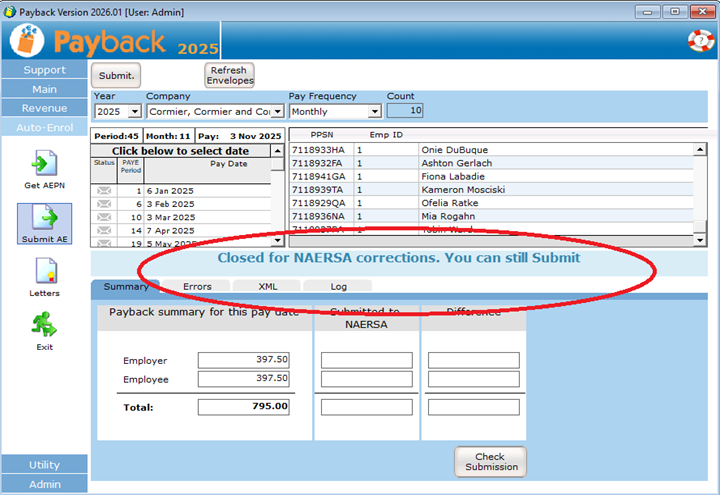Click envelope icon for 7 Apr 2025
This screenshot has height=495, width=720.
click(104, 230)
